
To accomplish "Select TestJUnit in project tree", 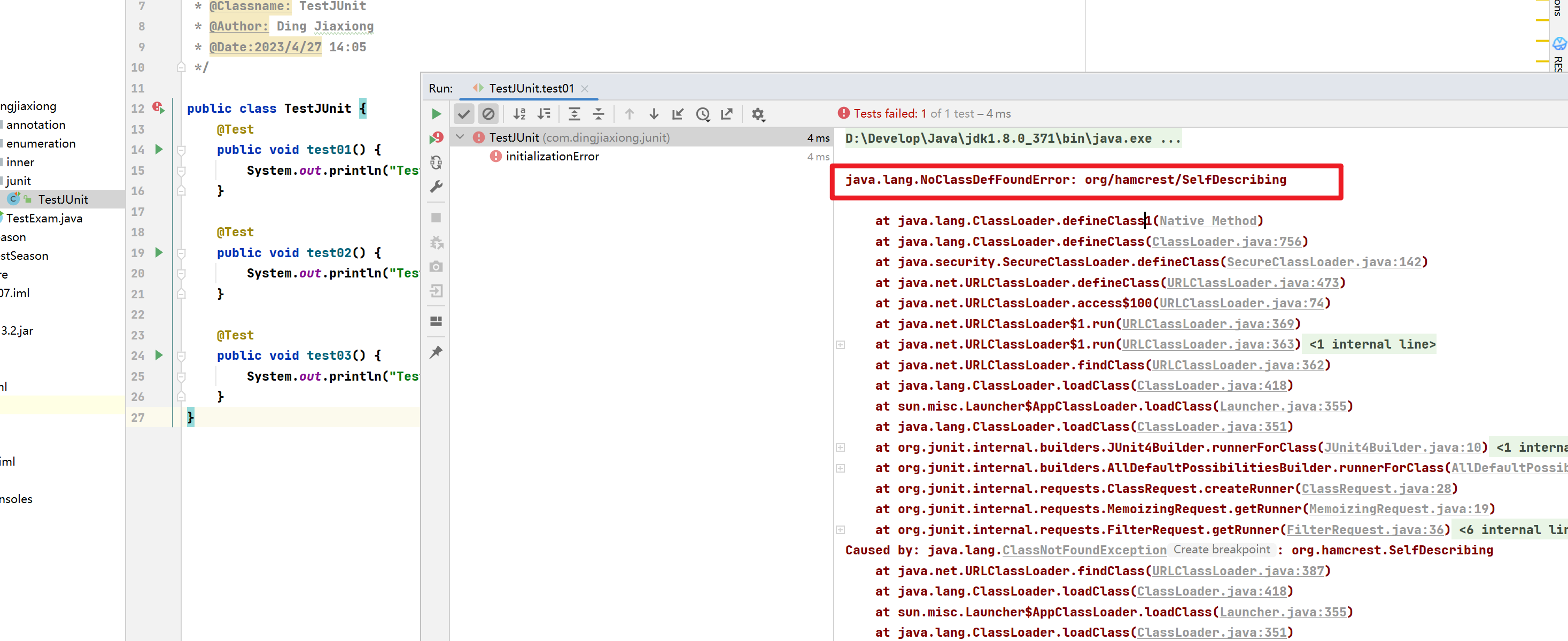I will pos(63,199).
